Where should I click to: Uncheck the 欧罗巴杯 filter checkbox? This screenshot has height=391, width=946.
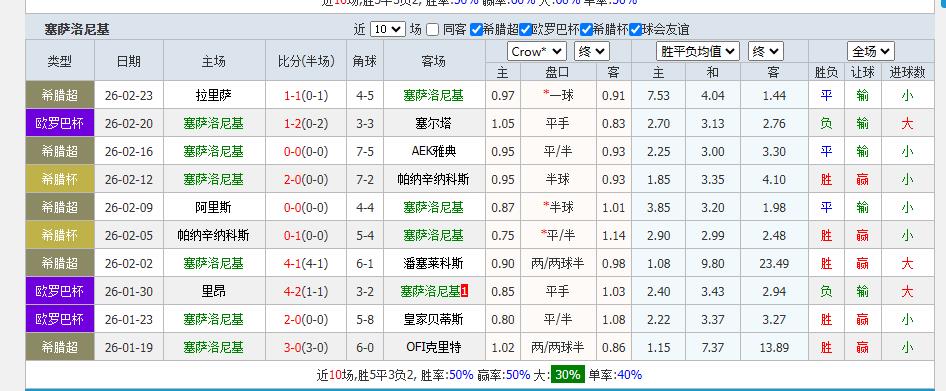(525, 29)
